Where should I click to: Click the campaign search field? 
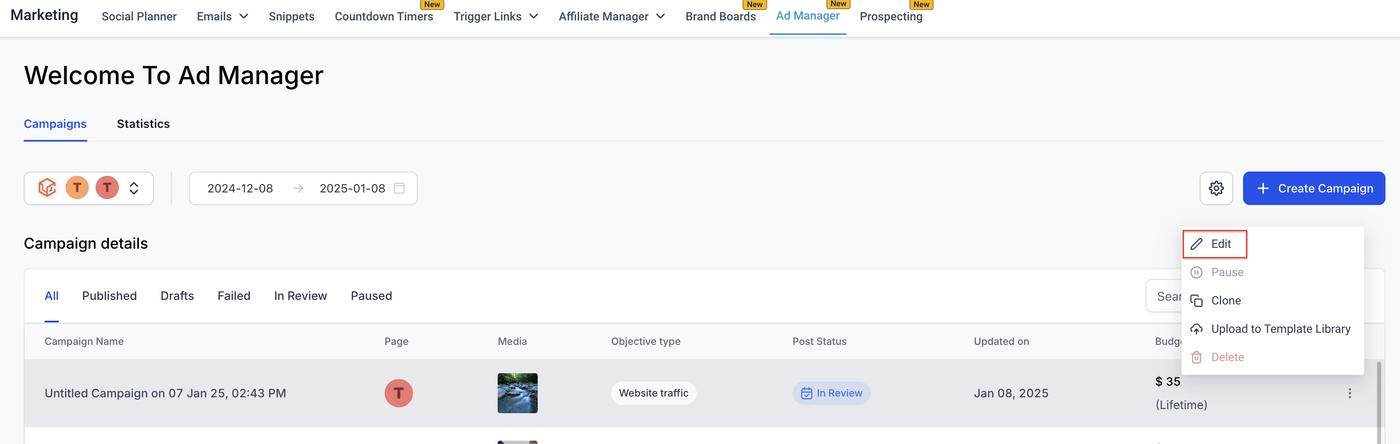[1165, 296]
